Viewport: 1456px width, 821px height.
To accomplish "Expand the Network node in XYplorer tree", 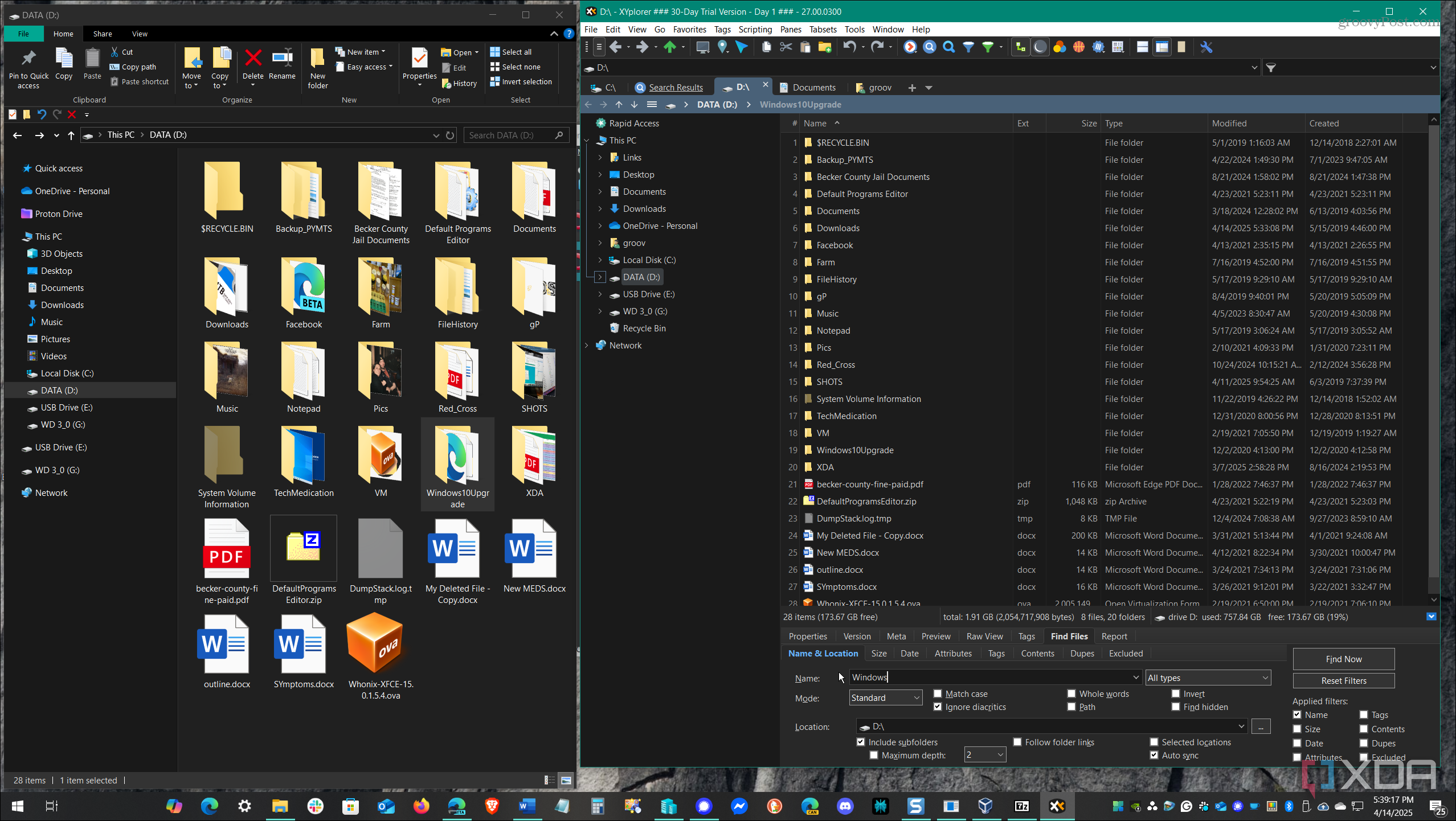I will [x=586, y=346].
